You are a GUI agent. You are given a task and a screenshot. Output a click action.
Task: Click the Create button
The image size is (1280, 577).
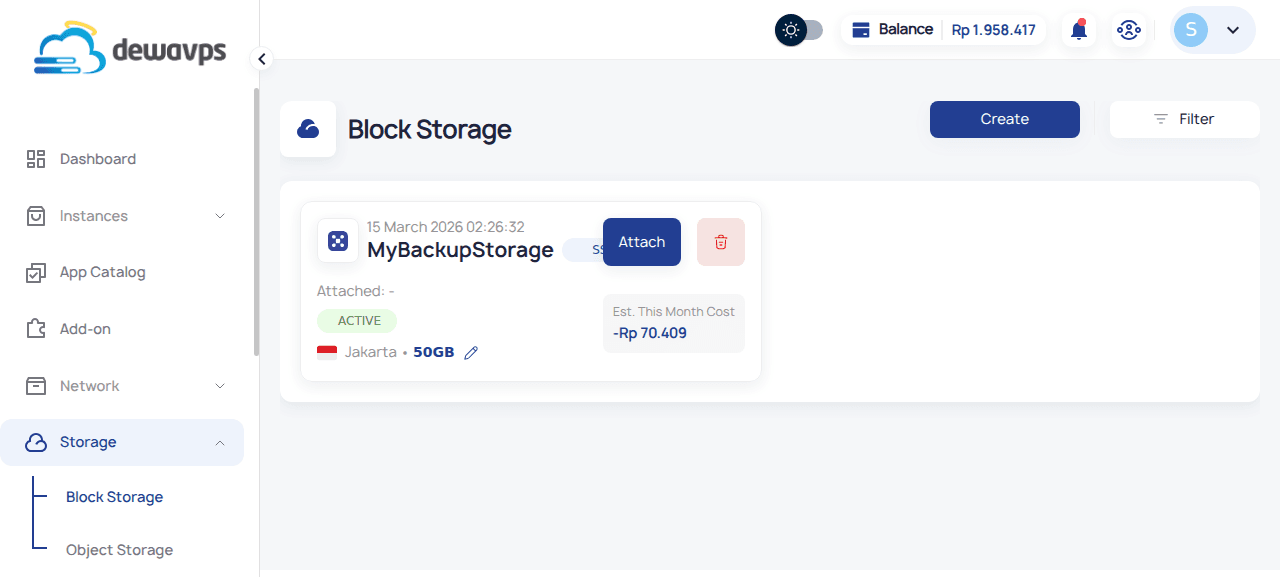click(x=1004, y=119)
